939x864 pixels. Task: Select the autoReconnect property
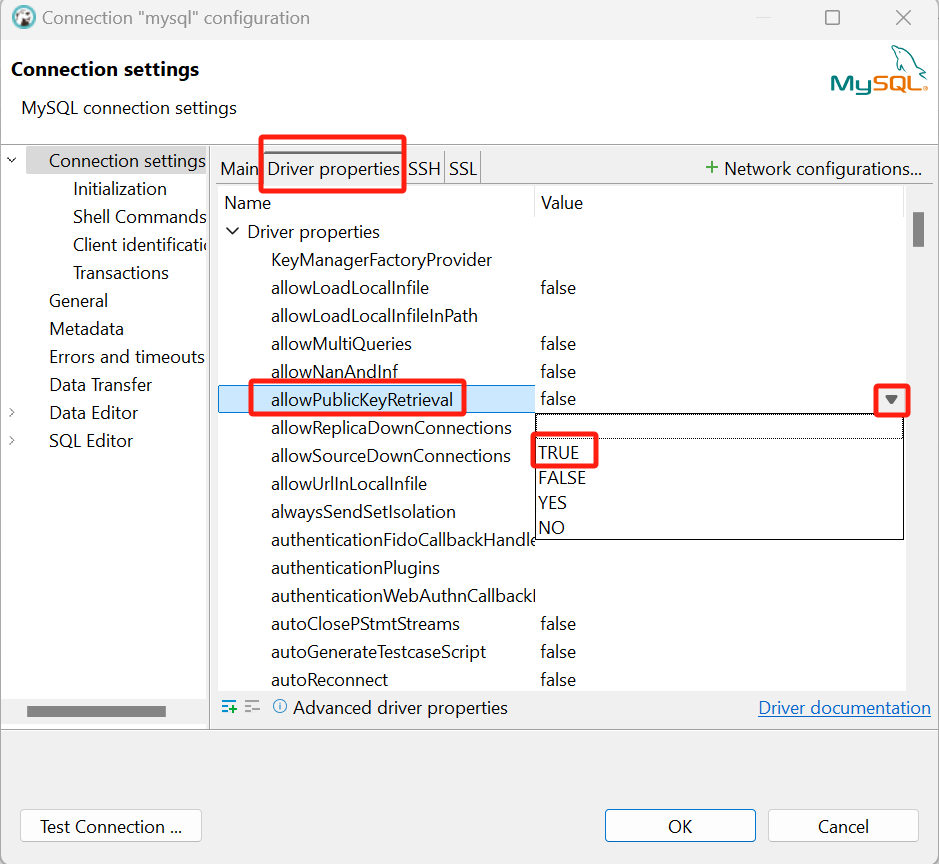[329, 680]
